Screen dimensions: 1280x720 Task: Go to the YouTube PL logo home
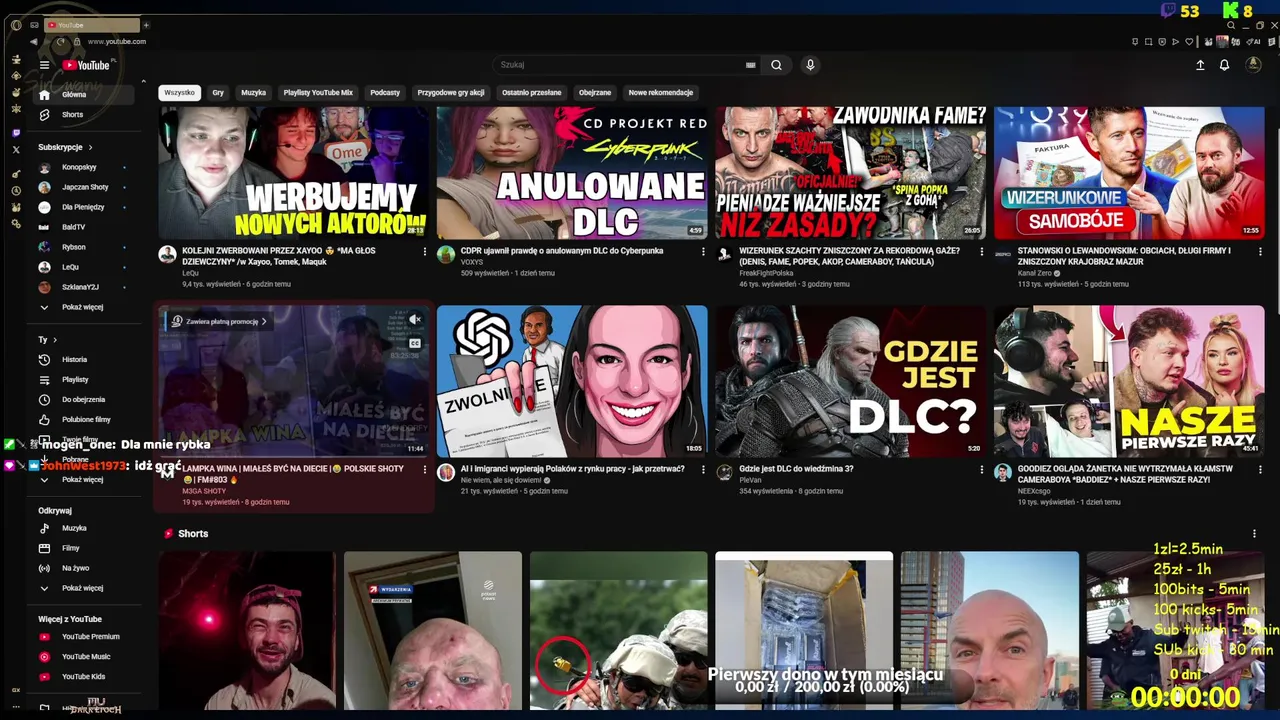point(87,65)
